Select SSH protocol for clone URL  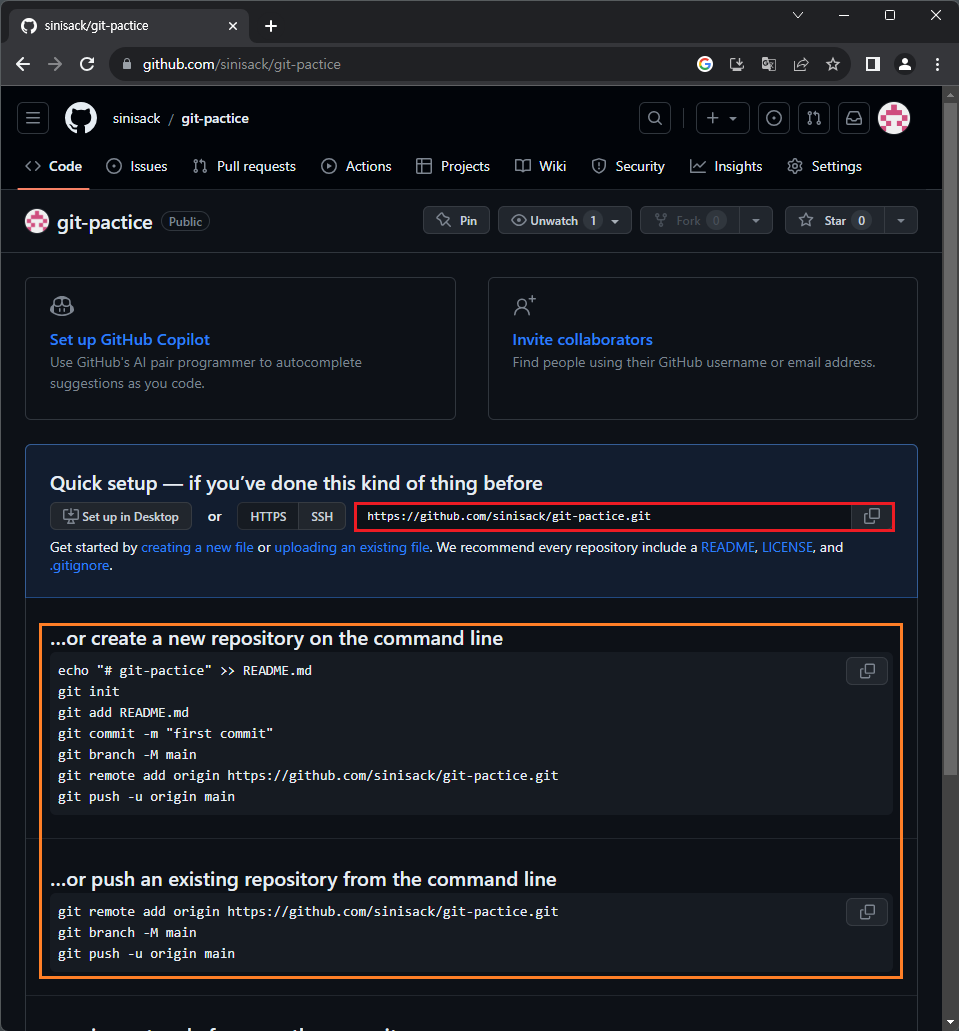[322, 517]
